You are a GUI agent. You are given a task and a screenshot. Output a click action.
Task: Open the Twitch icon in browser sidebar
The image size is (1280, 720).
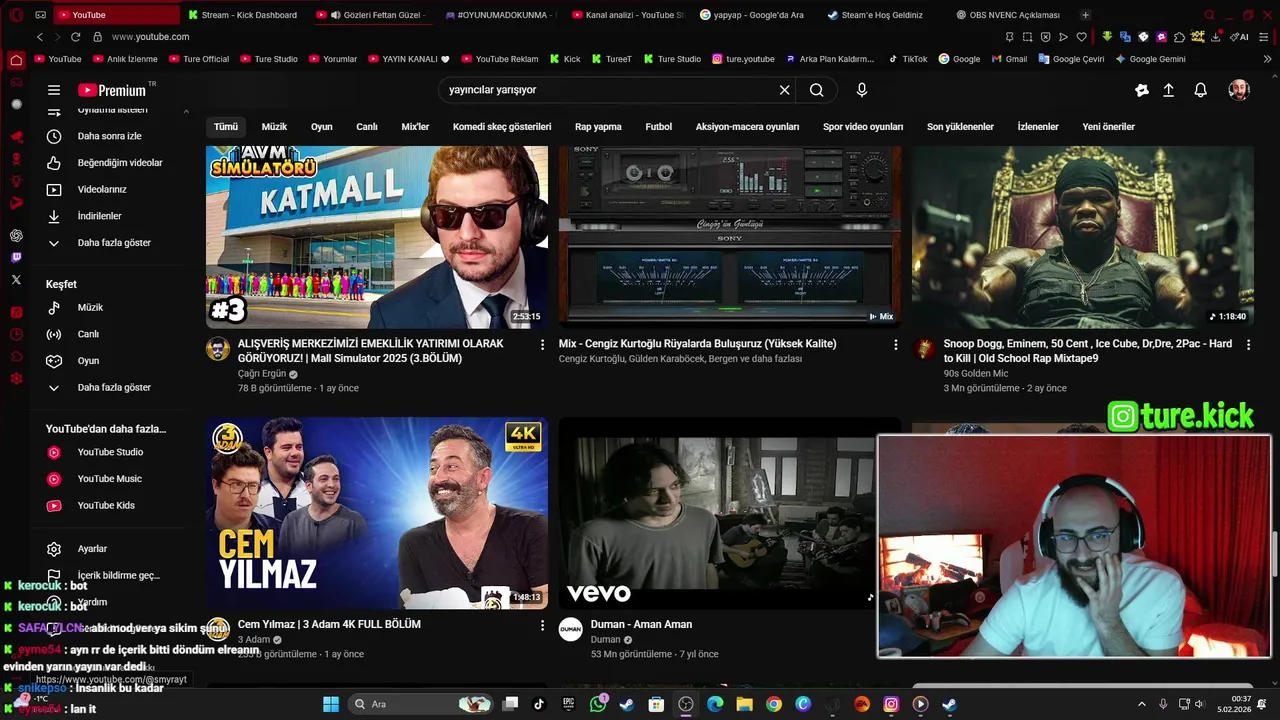point(16,258)
